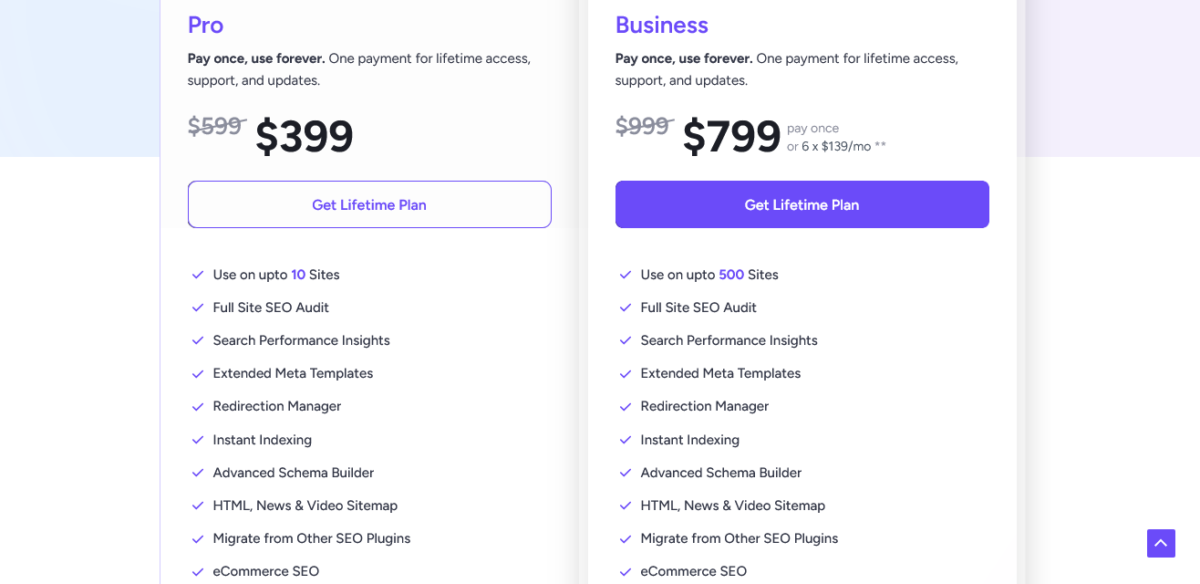Click checkmark next to Pro Full Site SEO Audit
Viewport: 1200px width, 584px height.
pos(198,308)
